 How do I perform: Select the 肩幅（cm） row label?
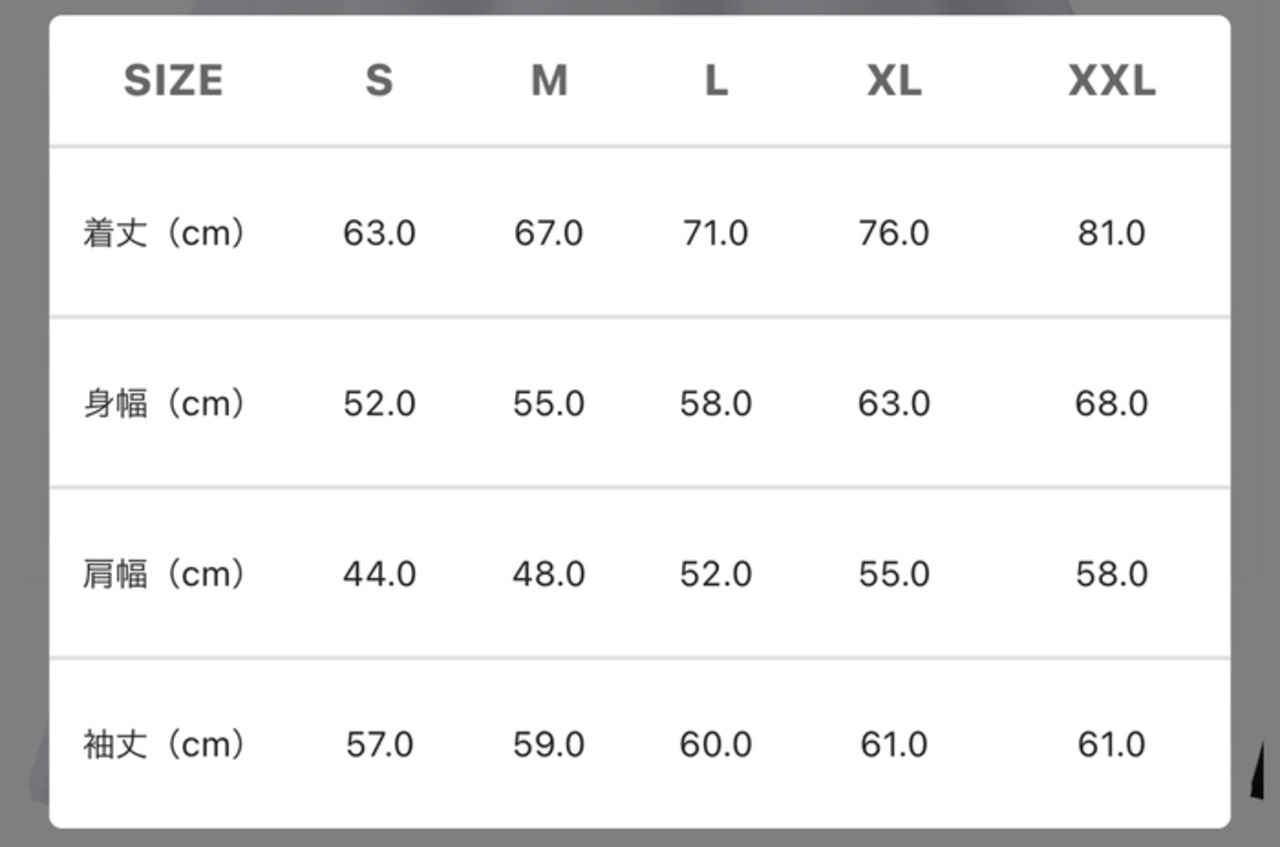(x=164, y=574)
